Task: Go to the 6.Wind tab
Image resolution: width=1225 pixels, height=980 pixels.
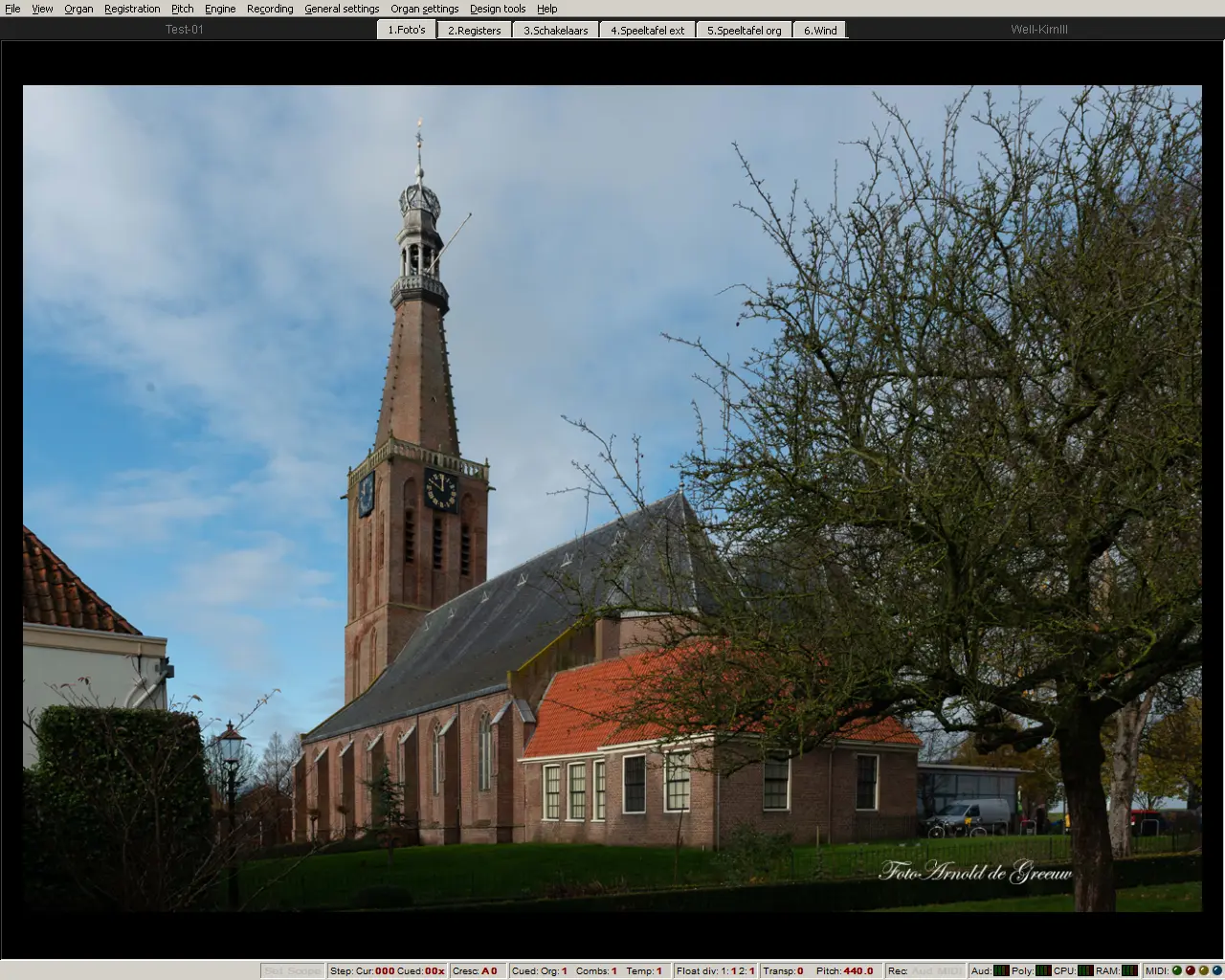Action: point(819,31)
